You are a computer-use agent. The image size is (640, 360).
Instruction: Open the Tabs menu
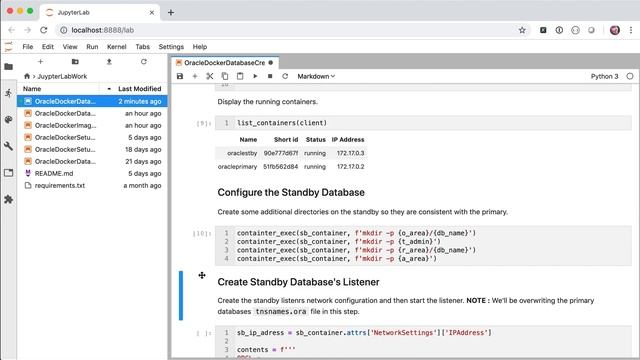coord(142,47)
